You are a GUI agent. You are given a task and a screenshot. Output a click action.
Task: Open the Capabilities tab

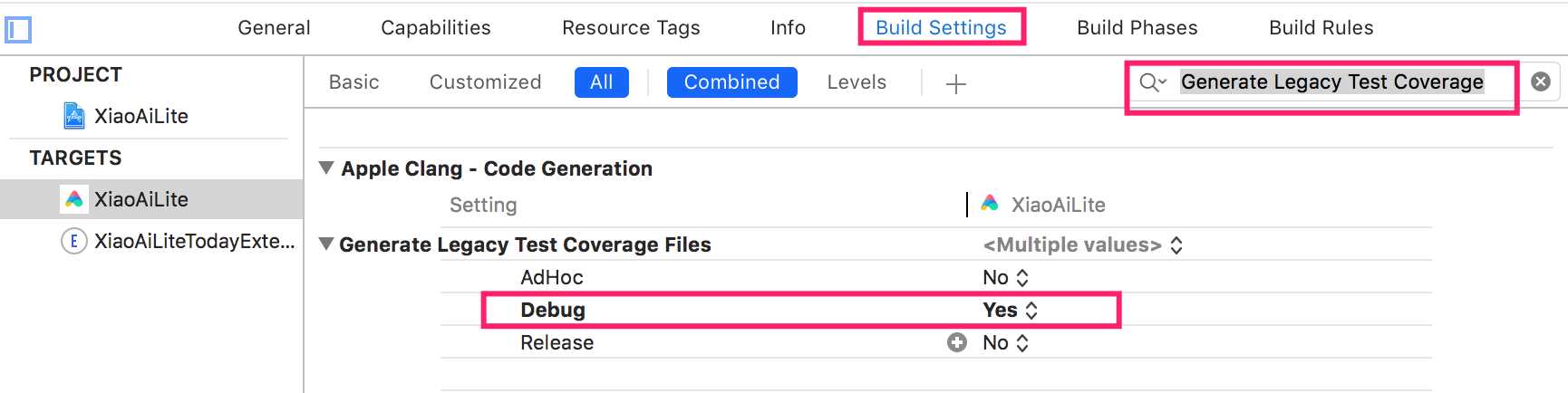pyautogui.click(x=436, y=28)
